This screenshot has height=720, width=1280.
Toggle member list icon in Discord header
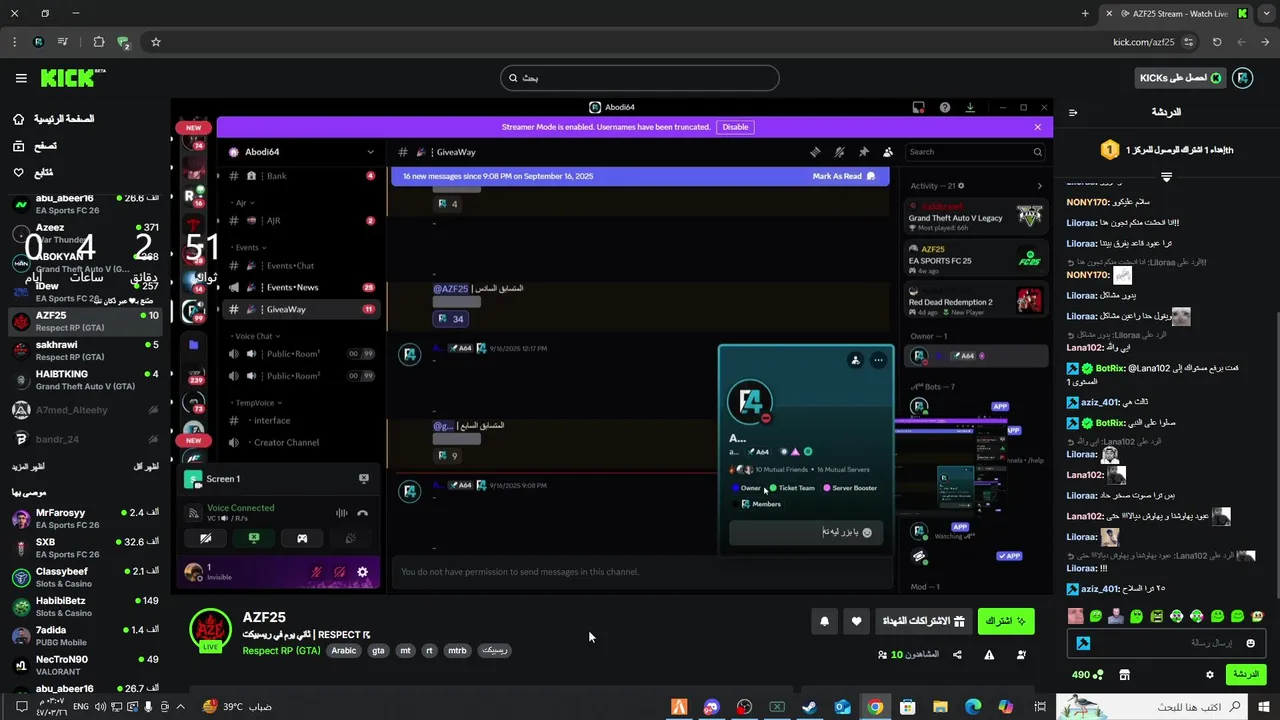click(887, 152)
